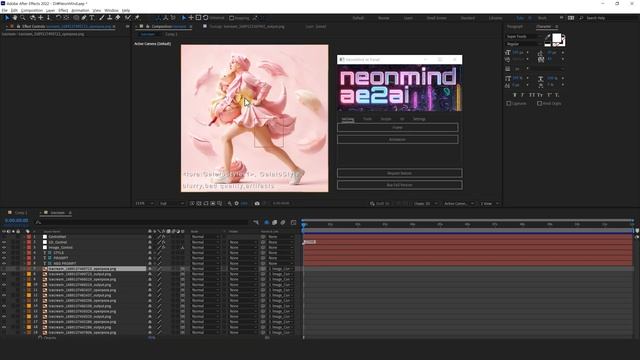
Task: Switch to Comp 1 timeline tab
Action: click(x=20, y=213)
